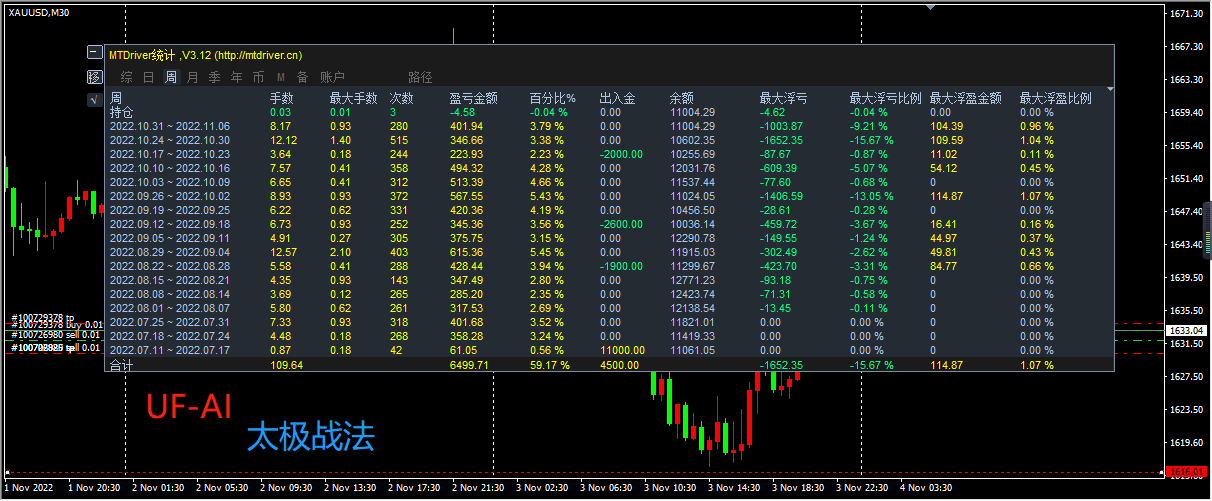The width and height of the screenshot is (1212, 501).
Task: Select week row 2022.09.05 ~ 2022.09.11
Action: (170, 239)
